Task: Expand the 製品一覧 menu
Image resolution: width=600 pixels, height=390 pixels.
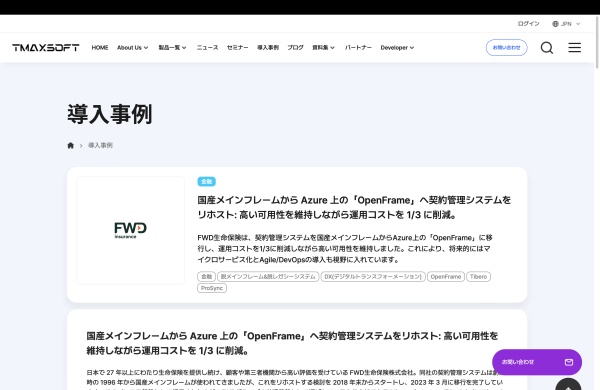Action: [x=172, y=47]
